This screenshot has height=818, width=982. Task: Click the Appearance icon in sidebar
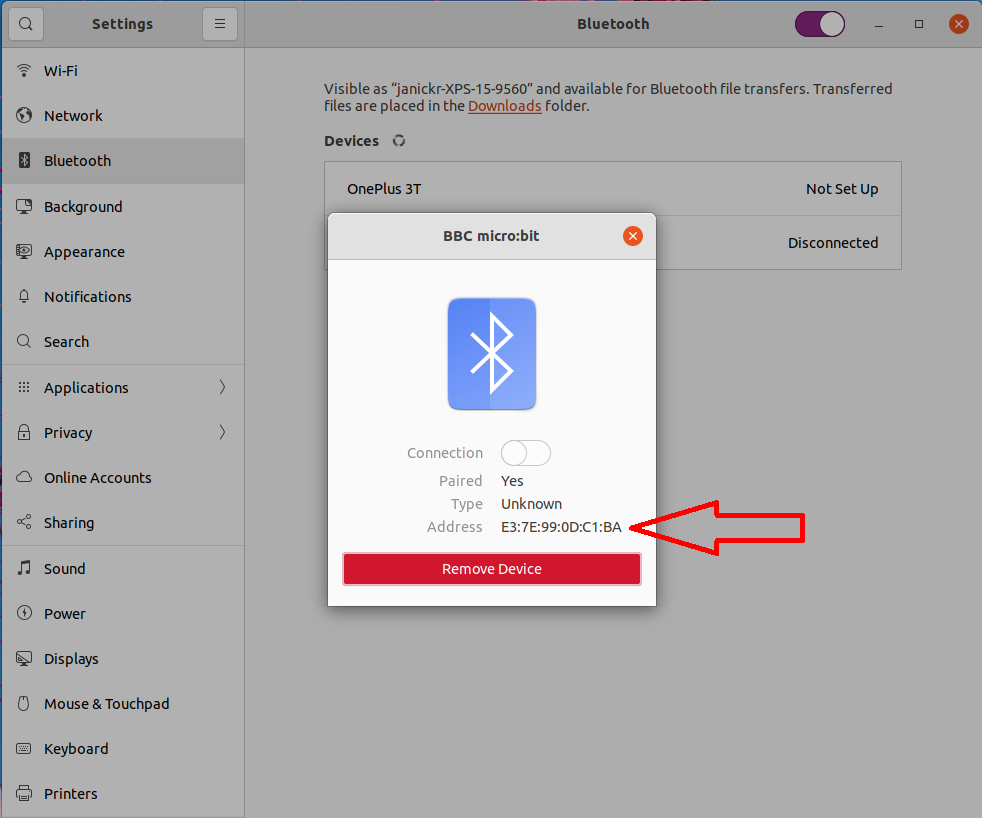(x=24, y=251)
